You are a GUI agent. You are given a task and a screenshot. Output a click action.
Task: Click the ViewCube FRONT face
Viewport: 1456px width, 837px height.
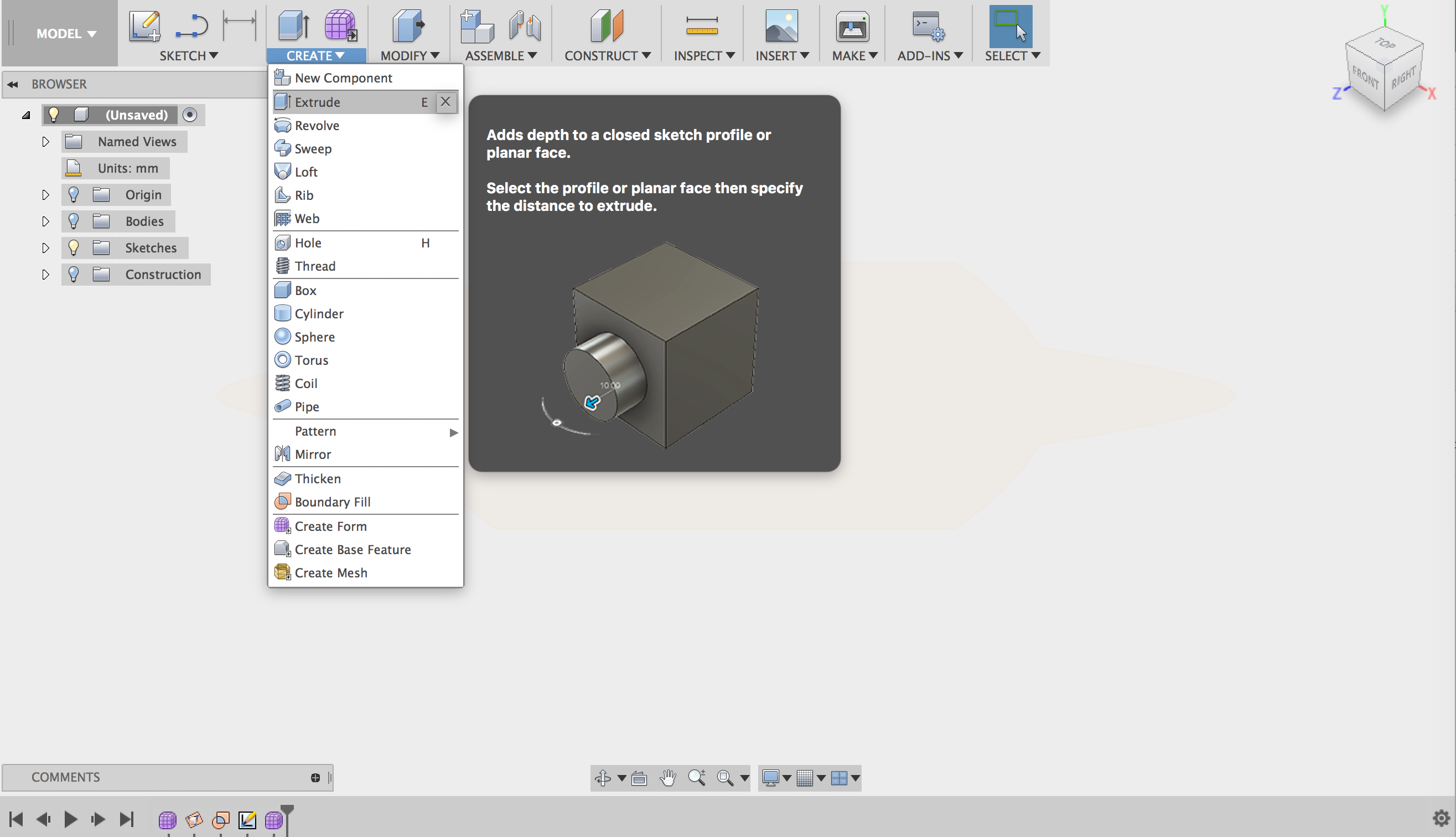point(1365,77)
